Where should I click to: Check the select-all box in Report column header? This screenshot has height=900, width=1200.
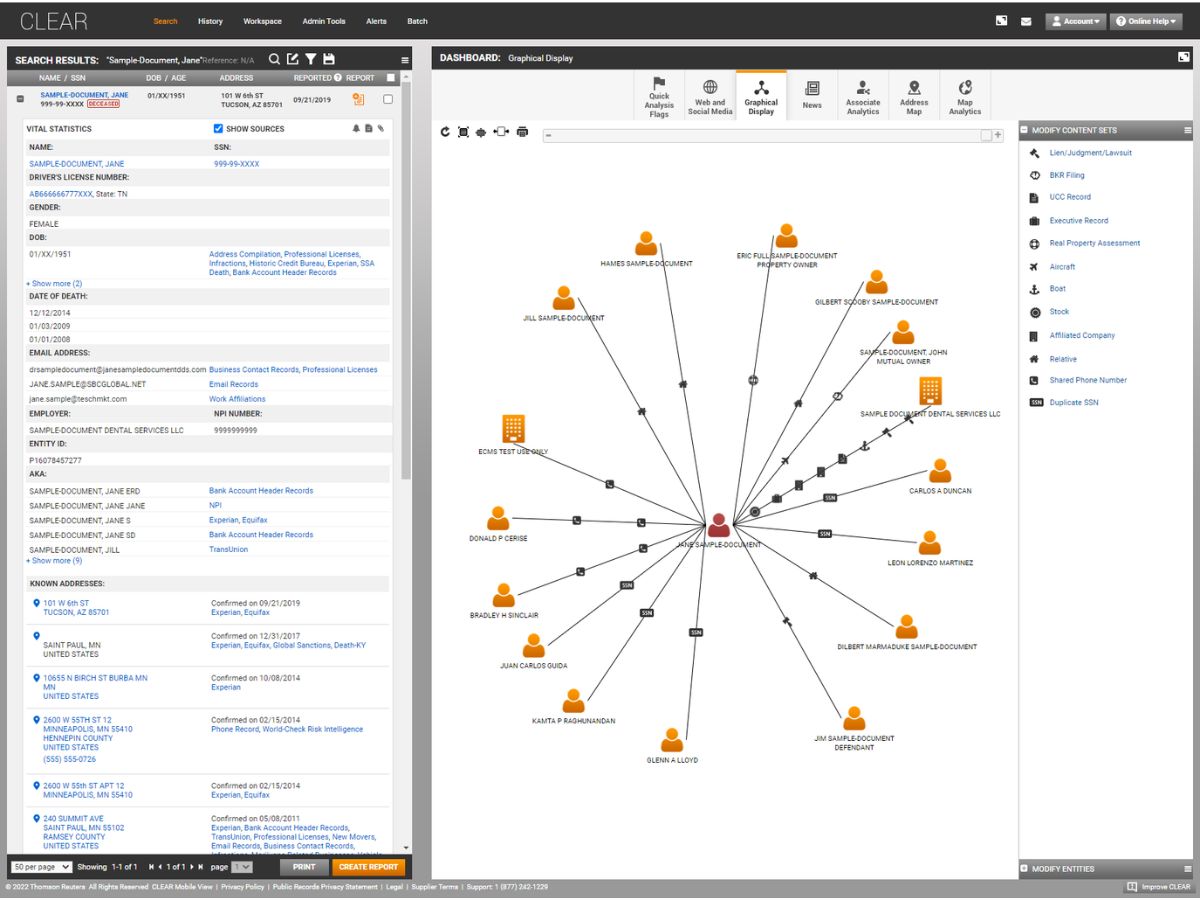coord(391,78)
